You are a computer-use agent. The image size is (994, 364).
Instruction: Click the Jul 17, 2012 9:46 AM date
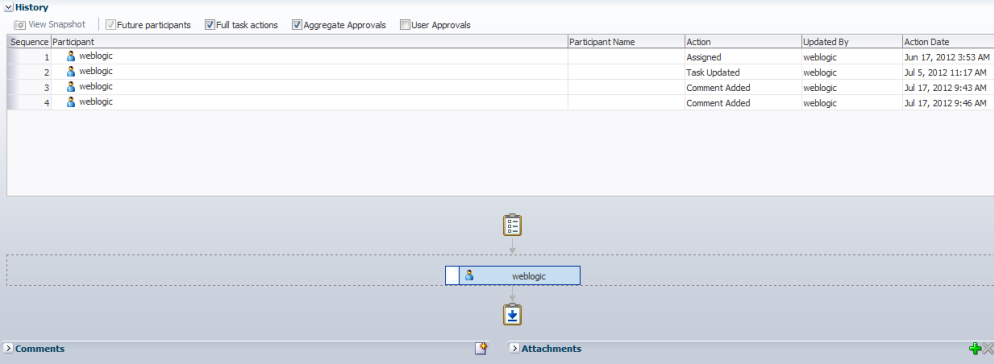pyautogui.click(x=945, y=103)
